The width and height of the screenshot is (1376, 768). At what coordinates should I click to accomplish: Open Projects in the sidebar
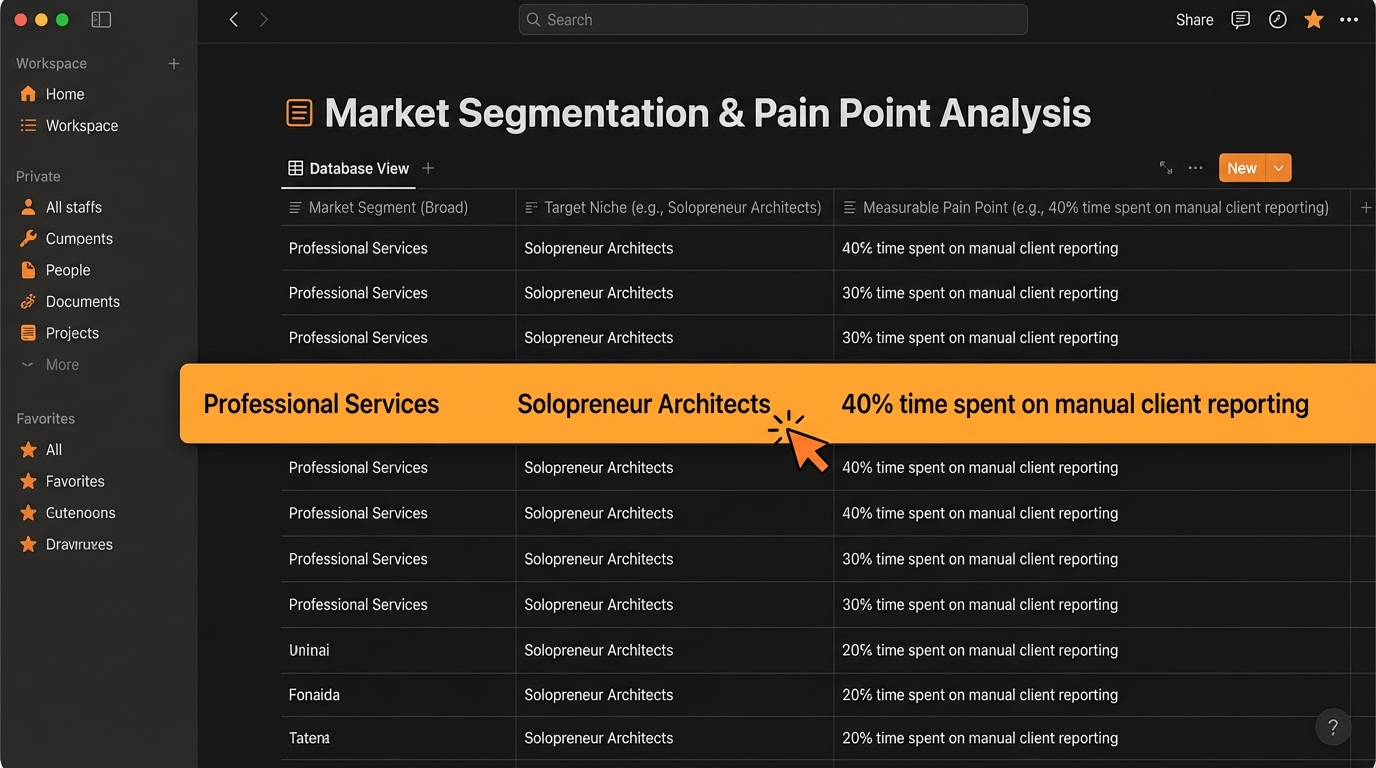click(x=72, y=333)
